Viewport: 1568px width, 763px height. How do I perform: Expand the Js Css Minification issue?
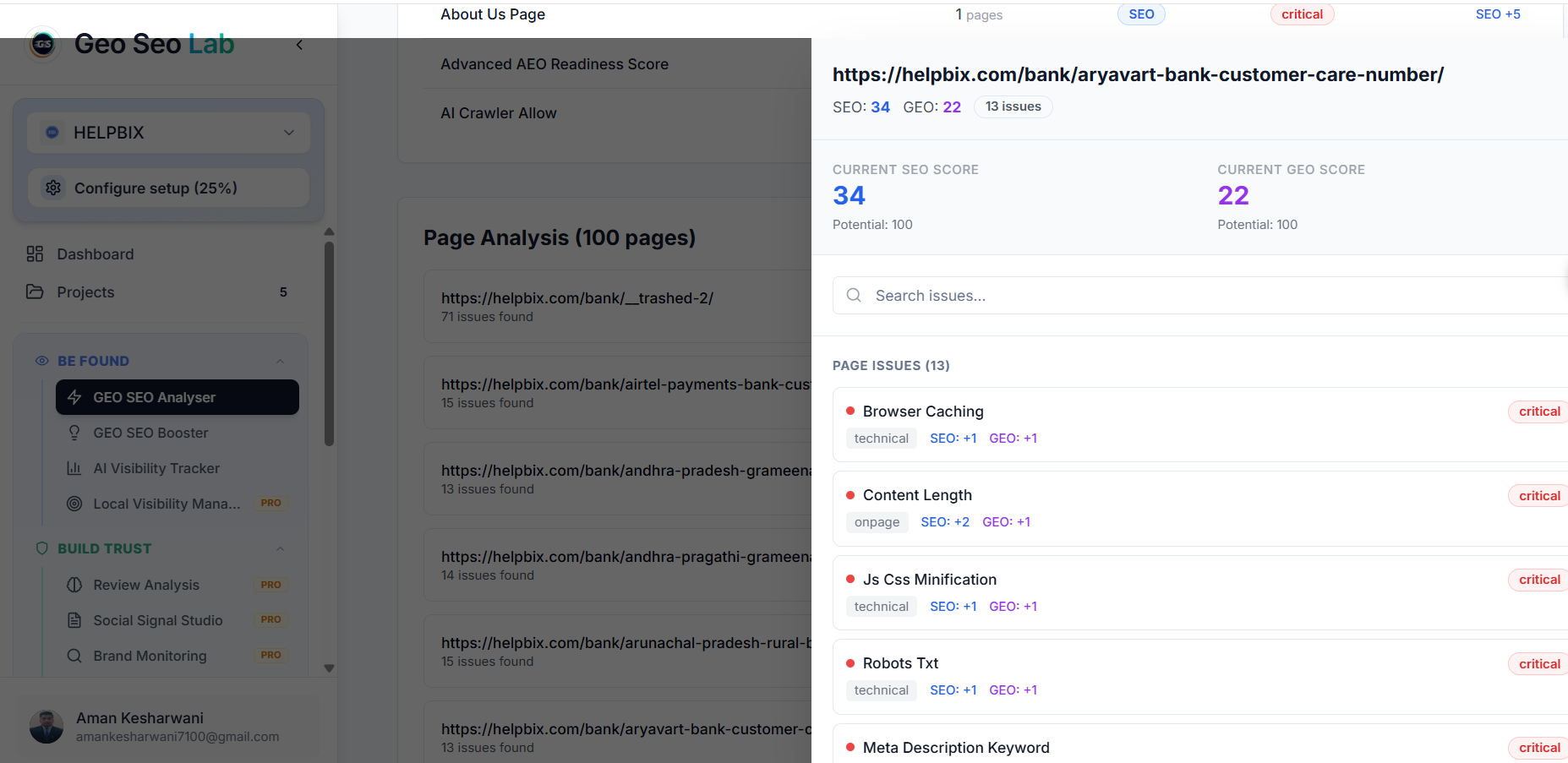click(x=1200, y=592)
